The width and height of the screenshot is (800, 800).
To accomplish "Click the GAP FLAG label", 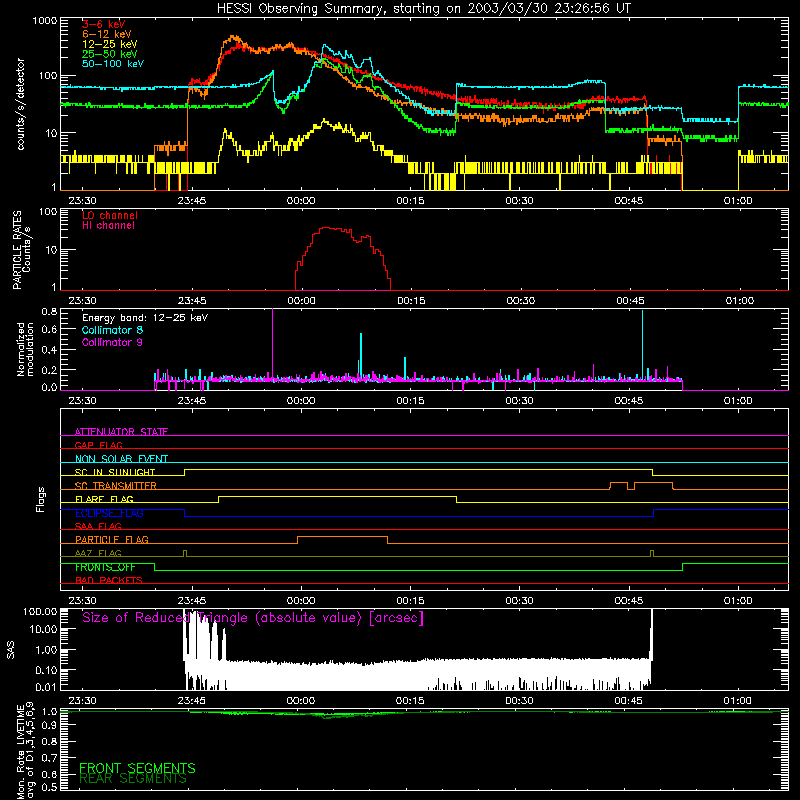I will pyautogui.click(x=98, y=445).
